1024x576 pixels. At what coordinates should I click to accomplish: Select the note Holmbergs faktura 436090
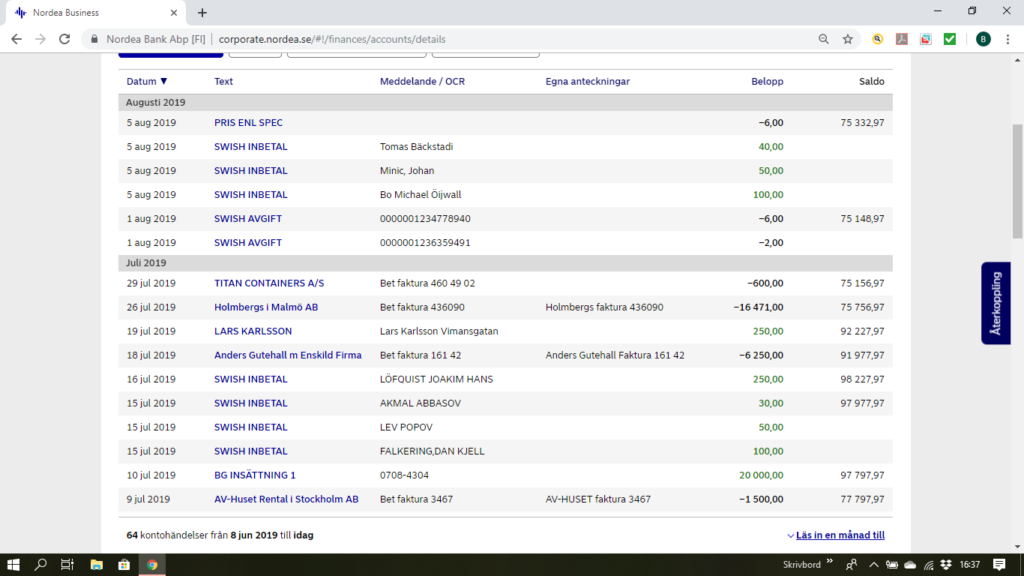pyautogui.click(x=604, y=308)
